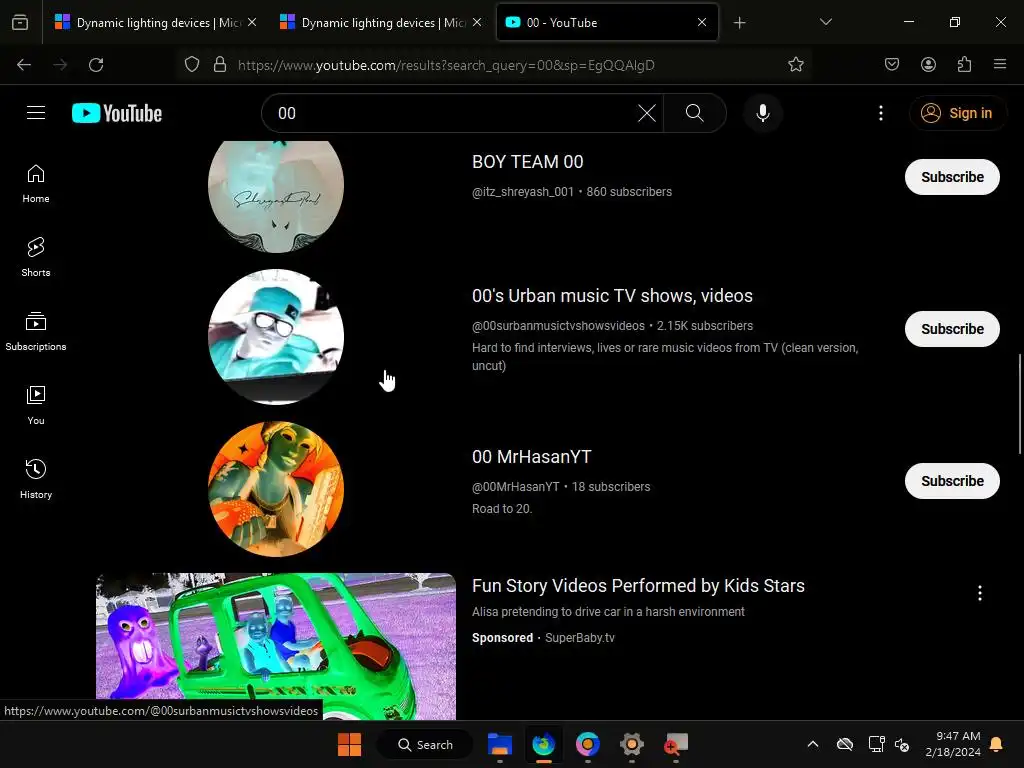
Task: Subscribe to 00's Urban music TV shows
Action: [952, 329]
